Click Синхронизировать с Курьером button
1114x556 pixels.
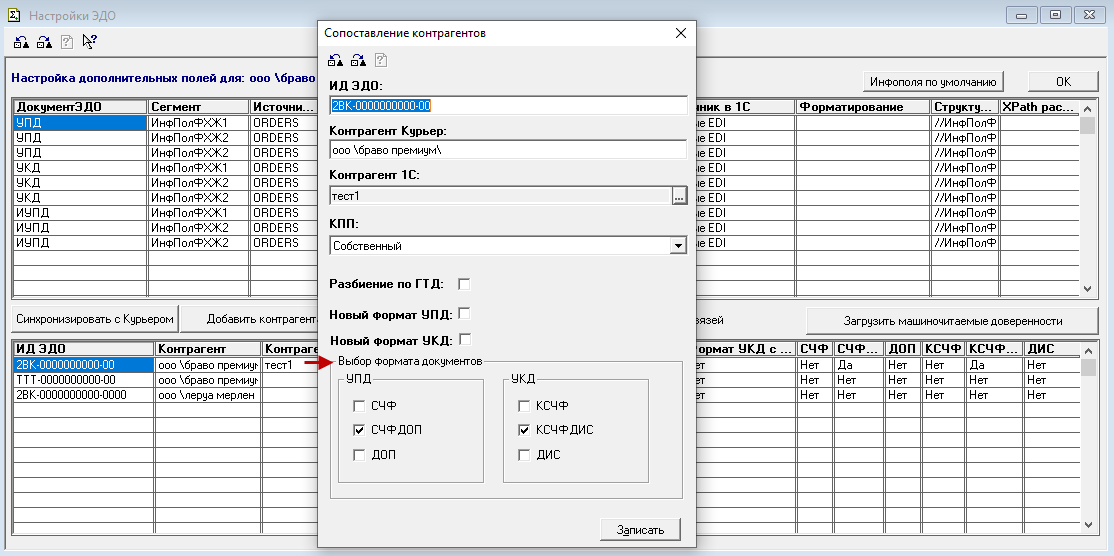tap(94, 320)
